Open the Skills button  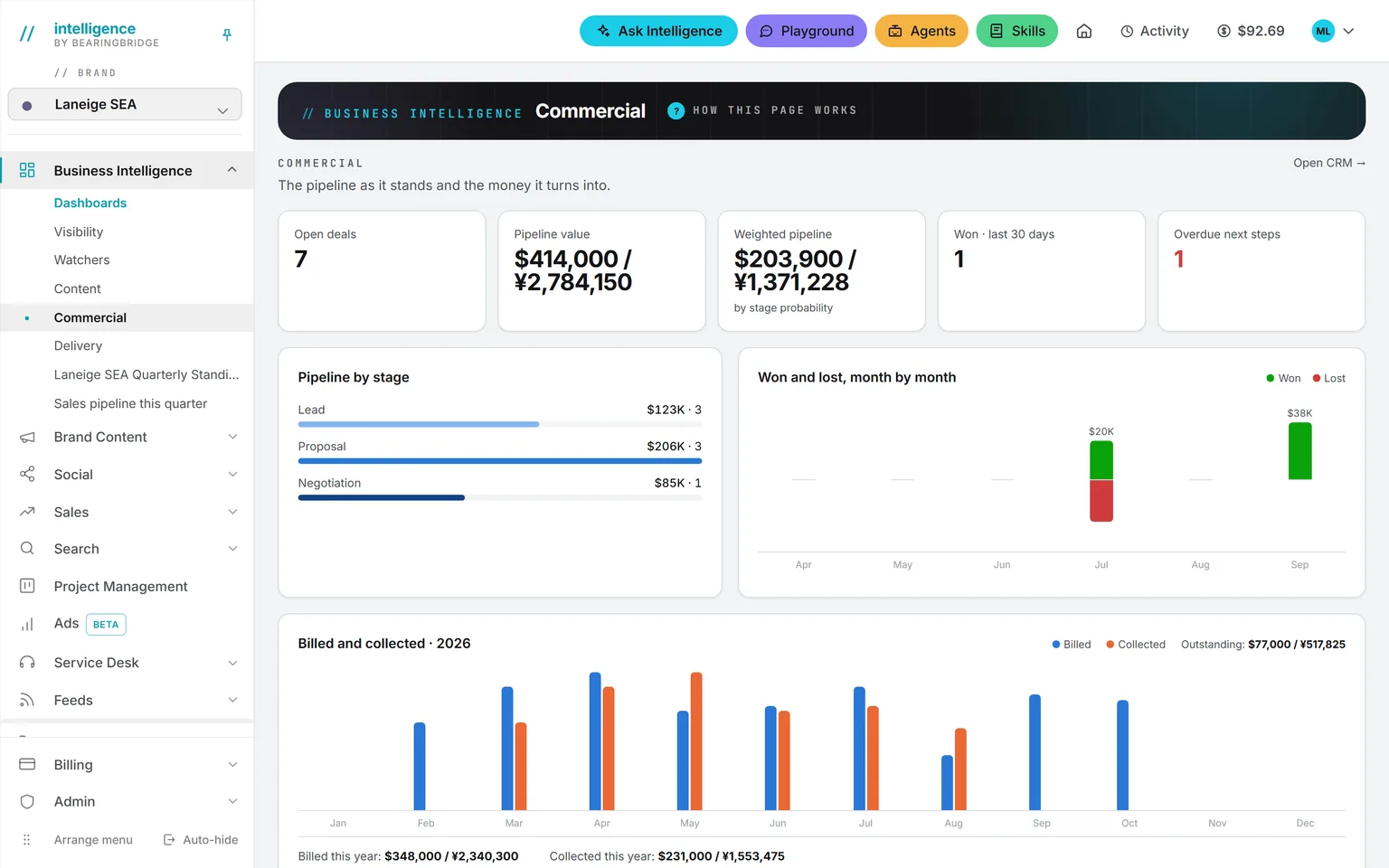click(x=1017, y=31)
